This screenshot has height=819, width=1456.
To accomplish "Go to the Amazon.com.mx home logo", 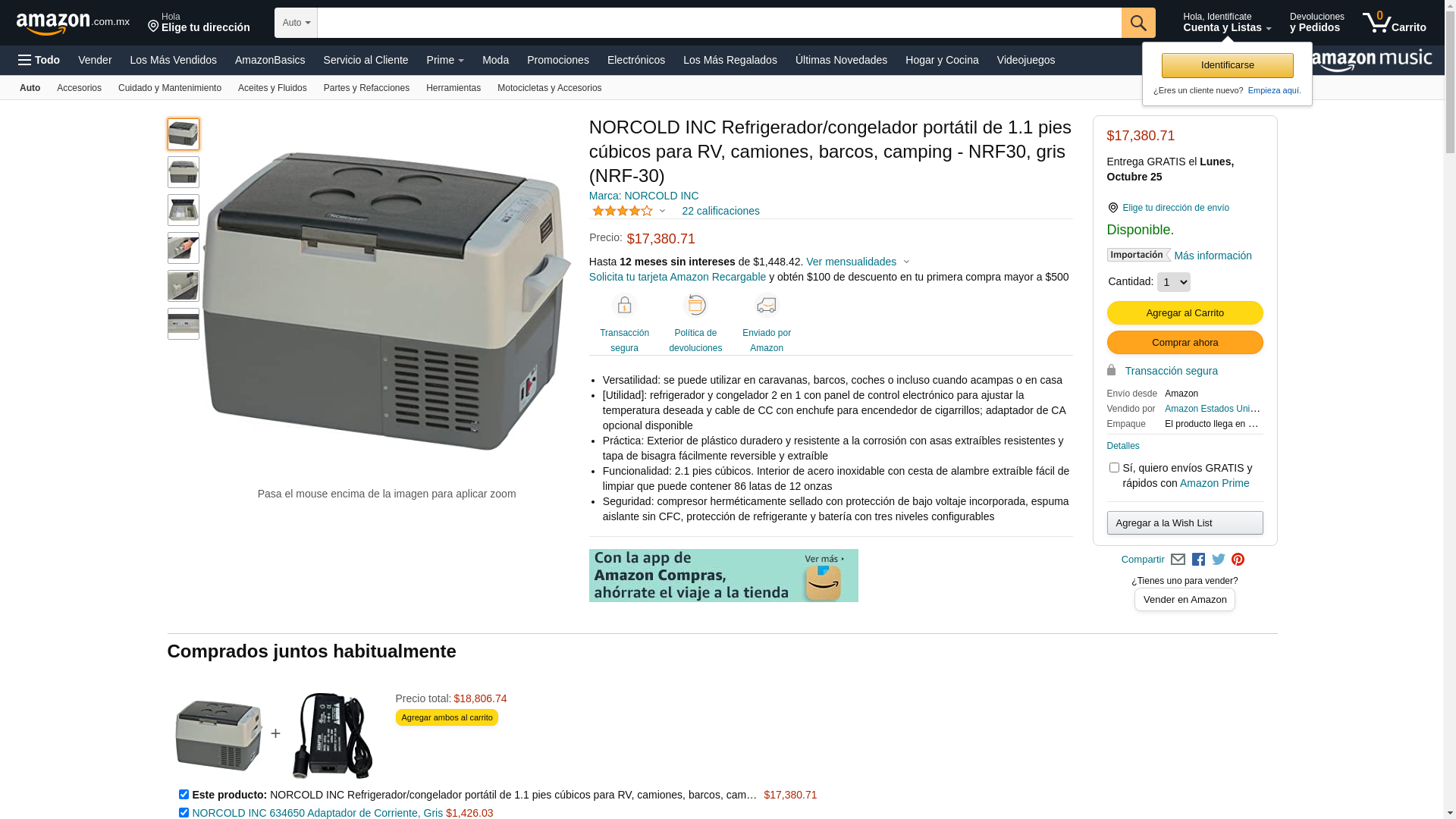I will [x=73, y=23].
